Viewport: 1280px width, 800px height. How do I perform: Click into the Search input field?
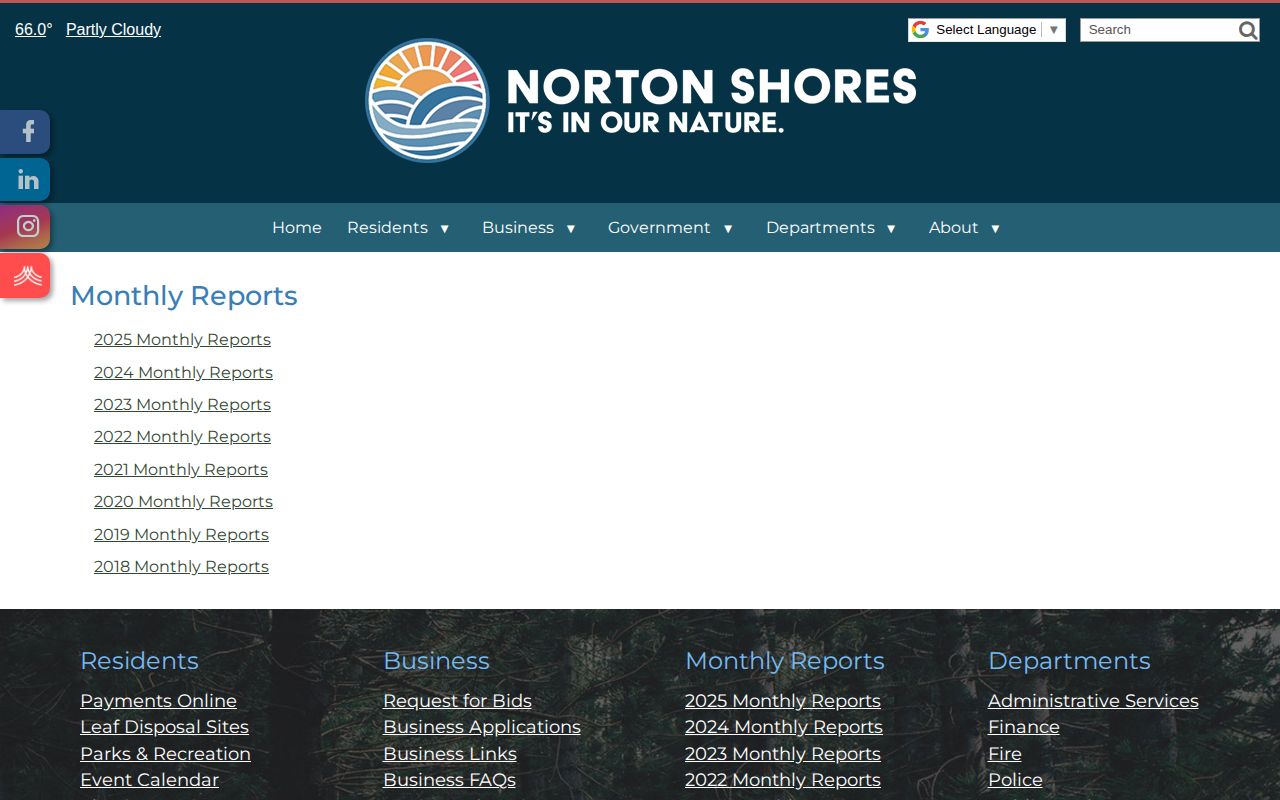click(1160, 30)
